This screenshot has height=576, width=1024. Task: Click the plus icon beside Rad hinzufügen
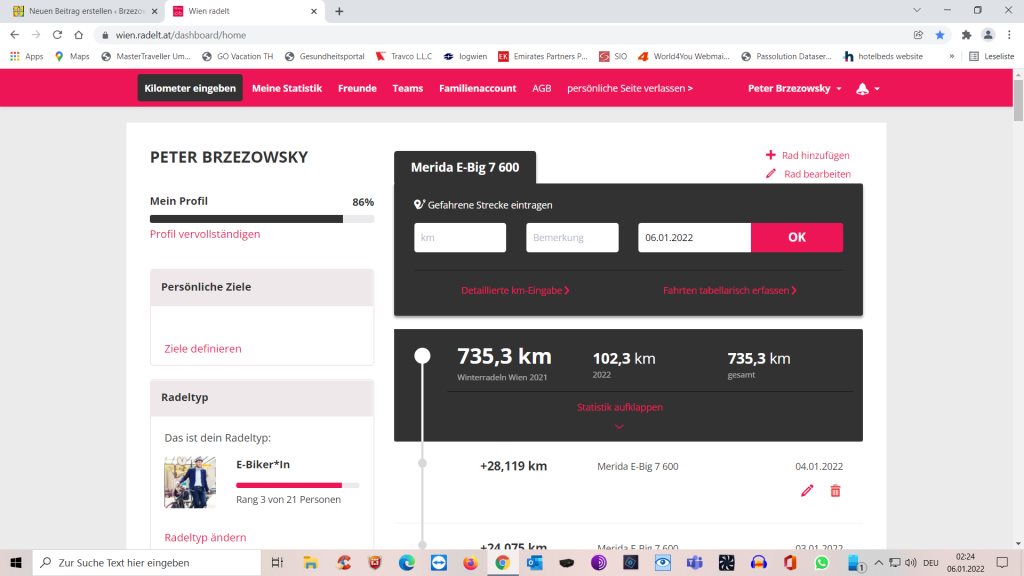point(771,155)
